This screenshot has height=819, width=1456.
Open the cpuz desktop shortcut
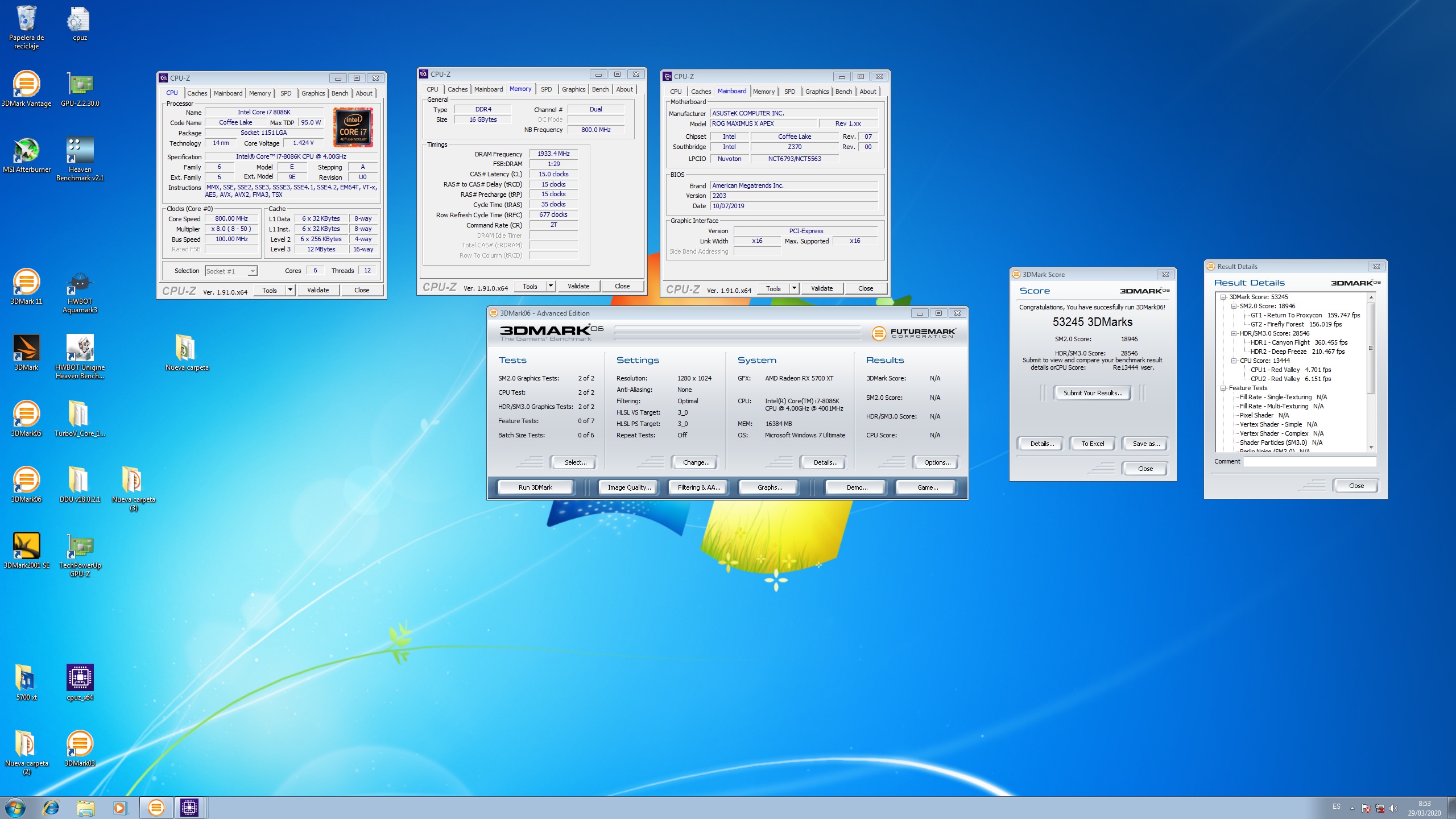point(80,24)
